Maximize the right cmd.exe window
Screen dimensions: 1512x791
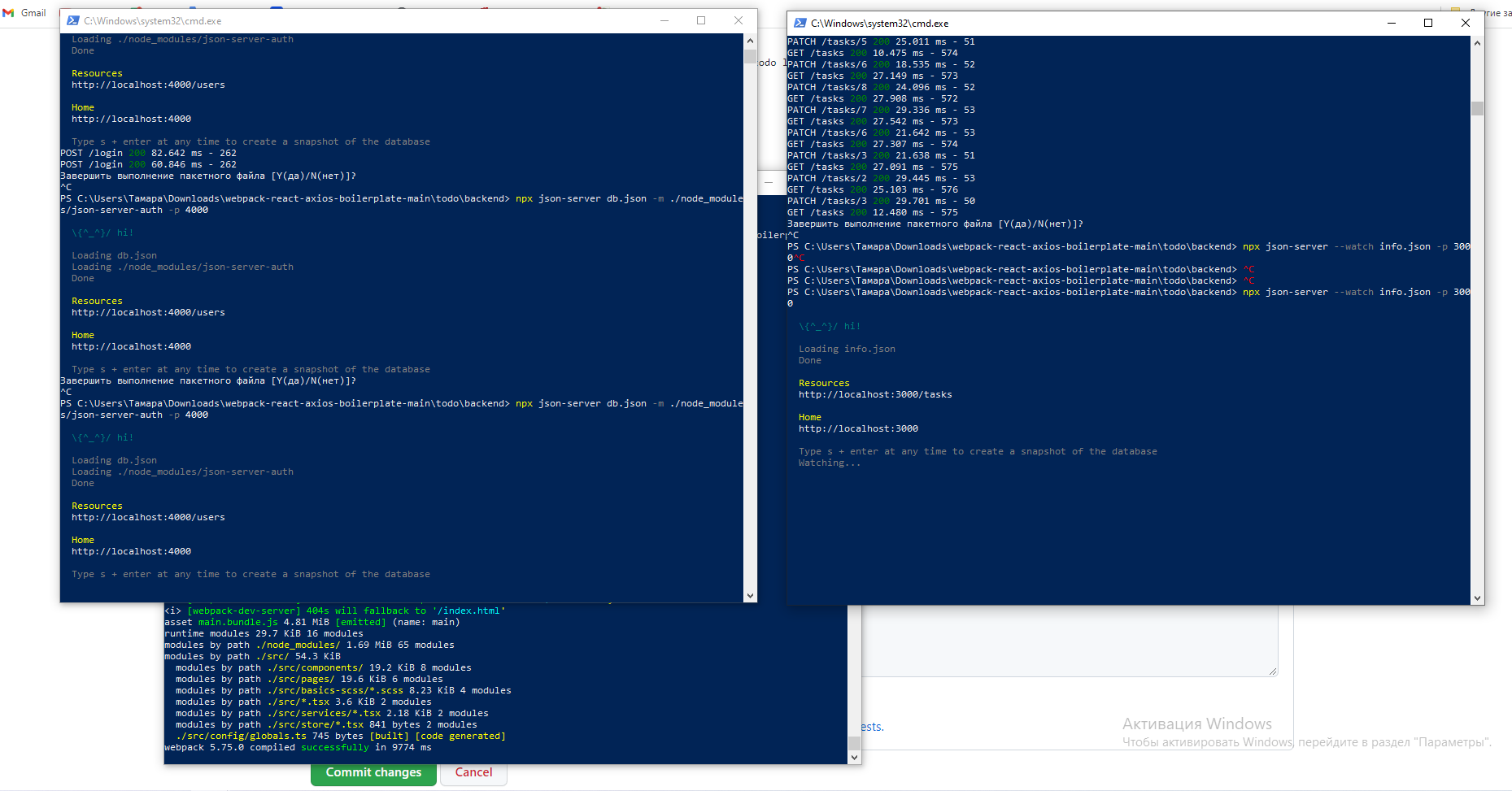click(x=1428, y=23)
